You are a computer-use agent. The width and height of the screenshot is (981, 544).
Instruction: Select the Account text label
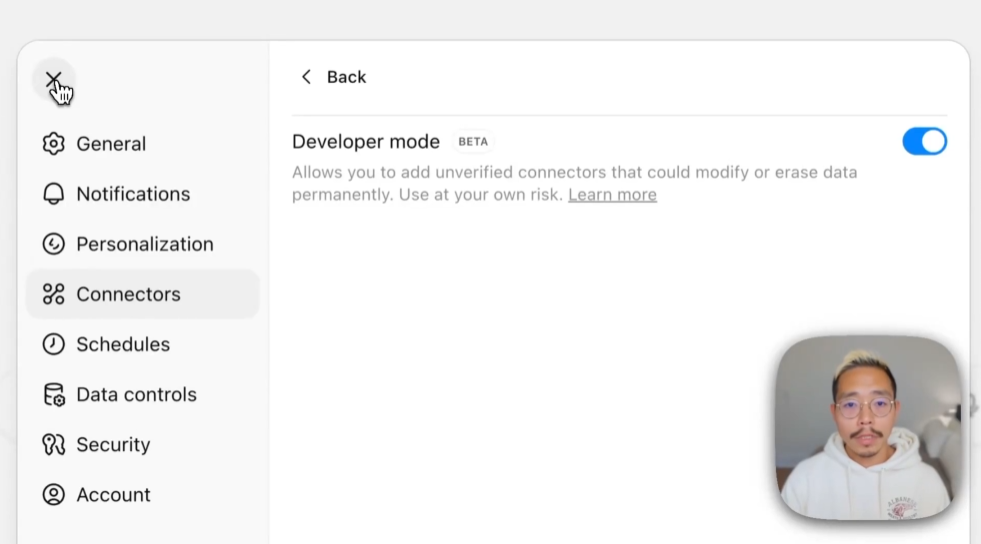pyautogui.click(x=113, y=495)
